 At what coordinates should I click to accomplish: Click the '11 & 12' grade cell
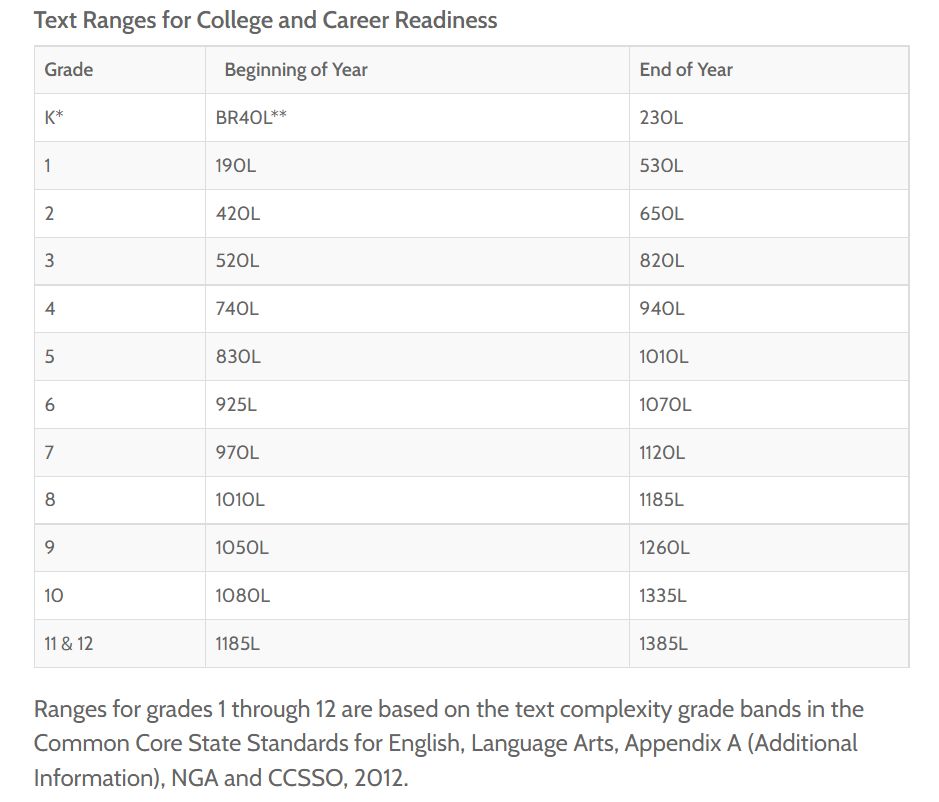[x=69, y=644]
